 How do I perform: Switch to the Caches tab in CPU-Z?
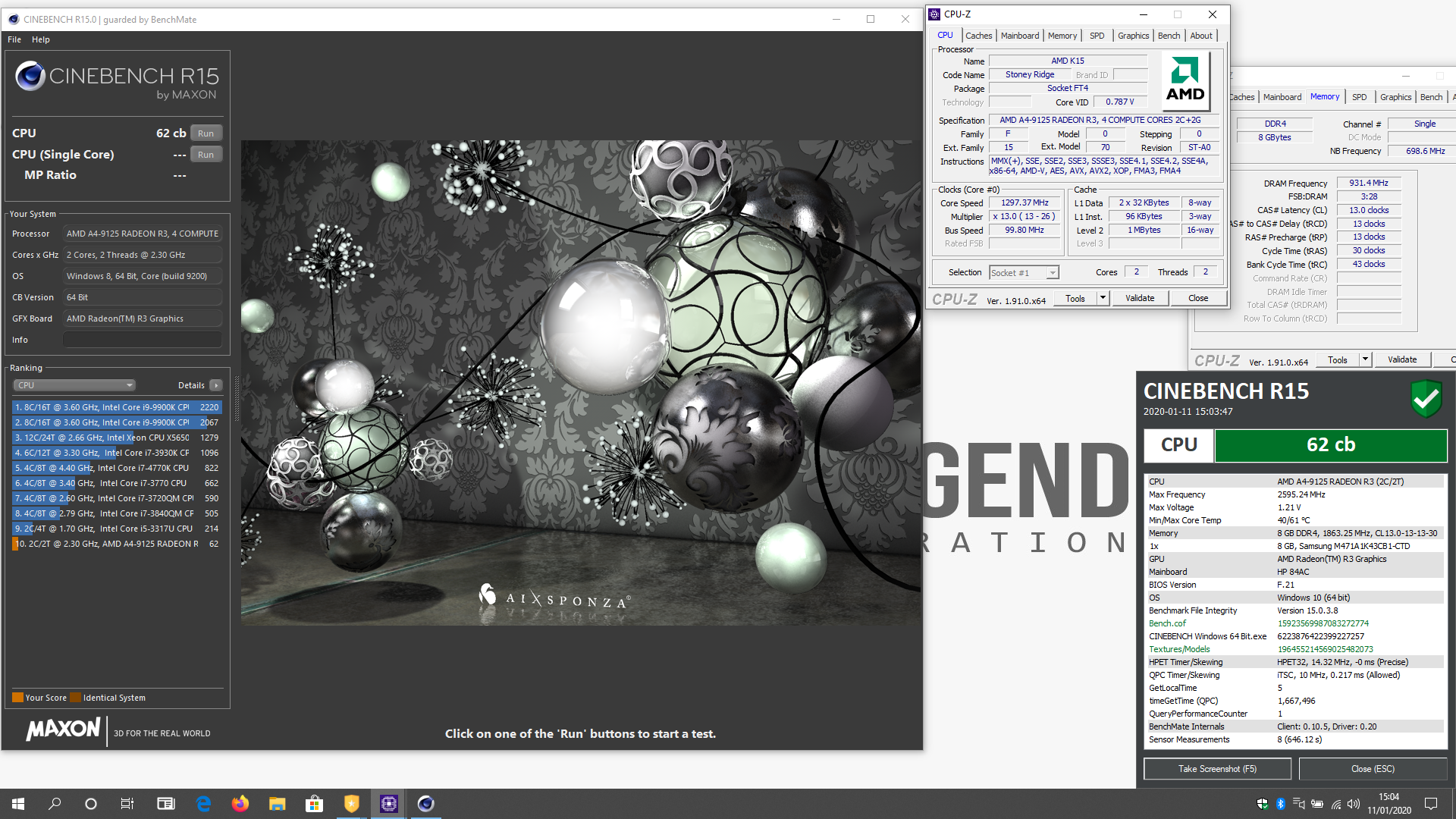tap(979, 36)
